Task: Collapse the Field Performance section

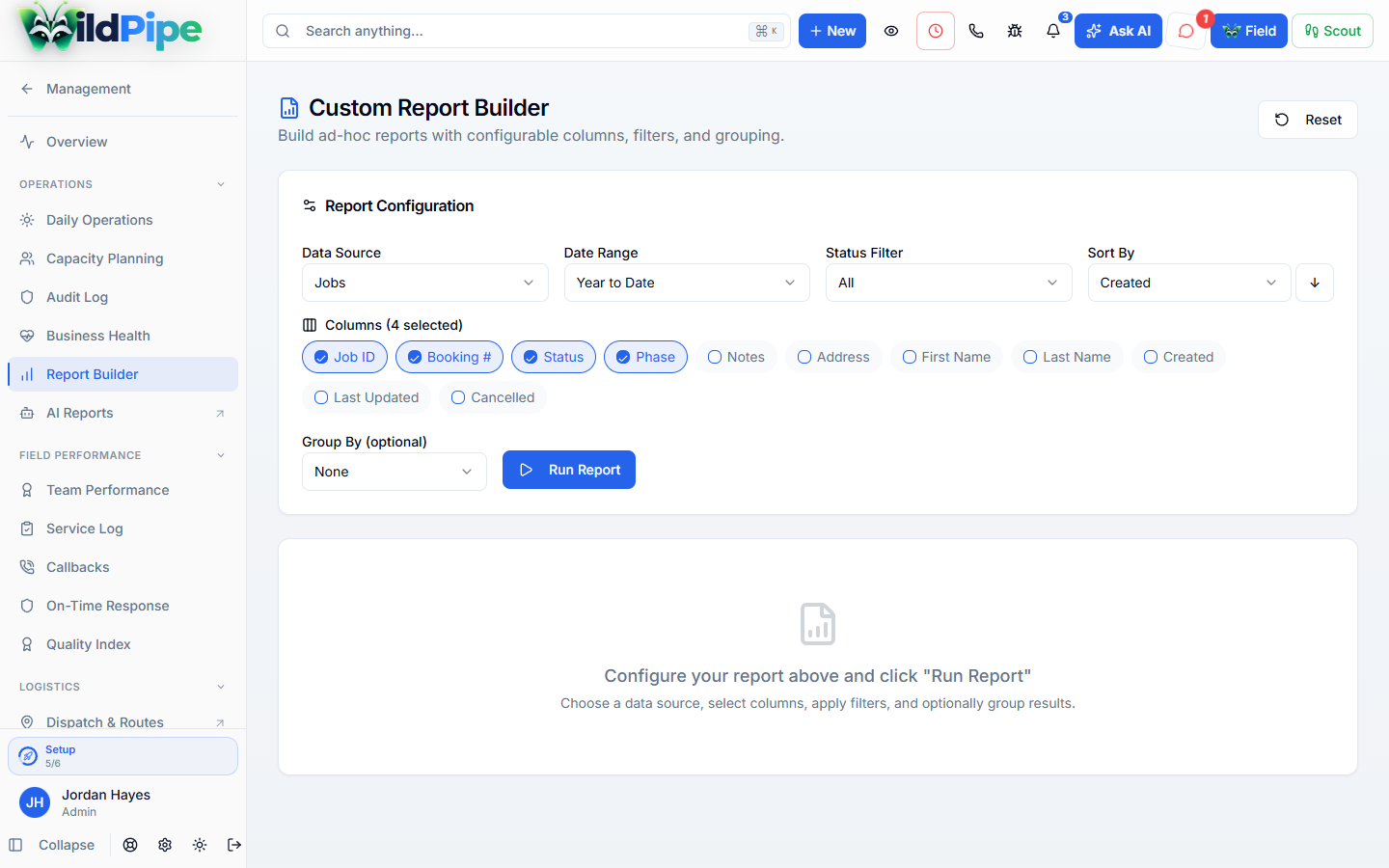Action: [123, 455]
